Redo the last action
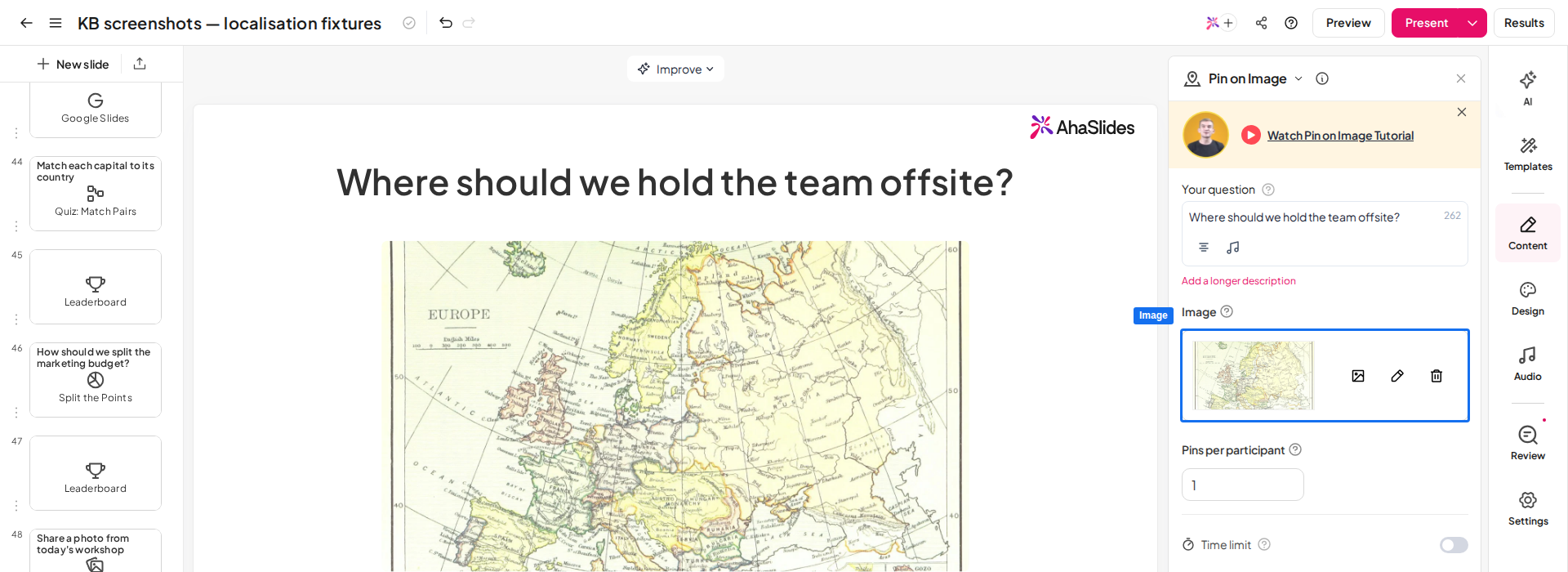Screen dimensions: 1568x572 469,23
